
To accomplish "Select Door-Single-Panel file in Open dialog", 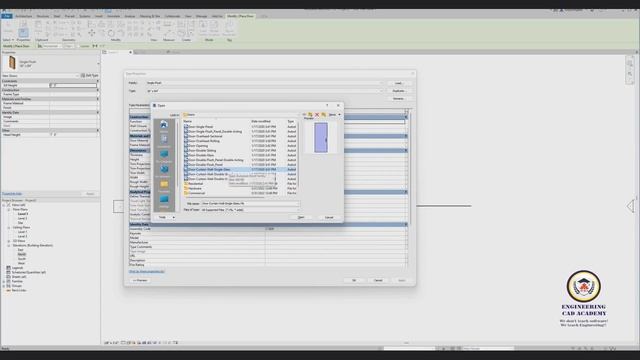I will 201,127.
